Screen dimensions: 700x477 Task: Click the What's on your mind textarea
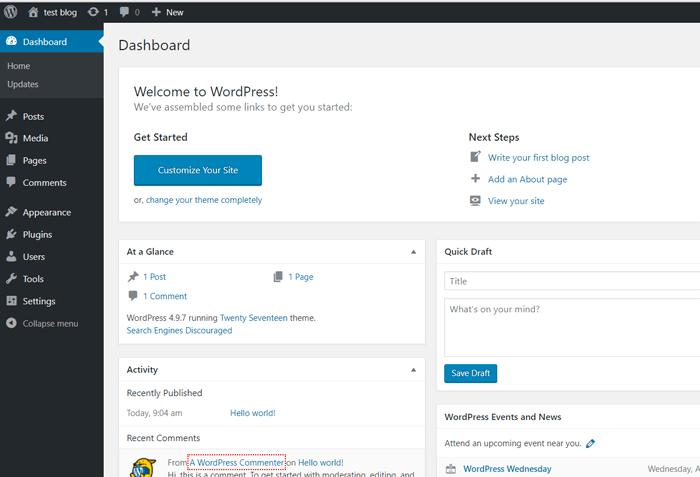(572, 327)
